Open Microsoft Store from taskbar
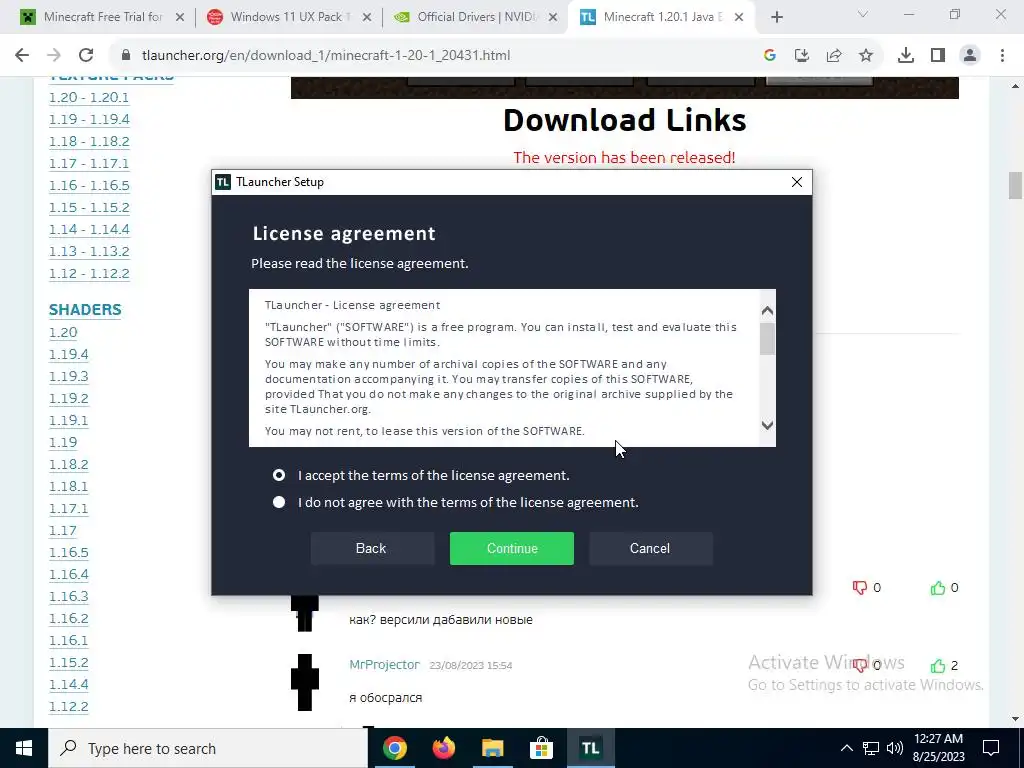 (541, 748)
